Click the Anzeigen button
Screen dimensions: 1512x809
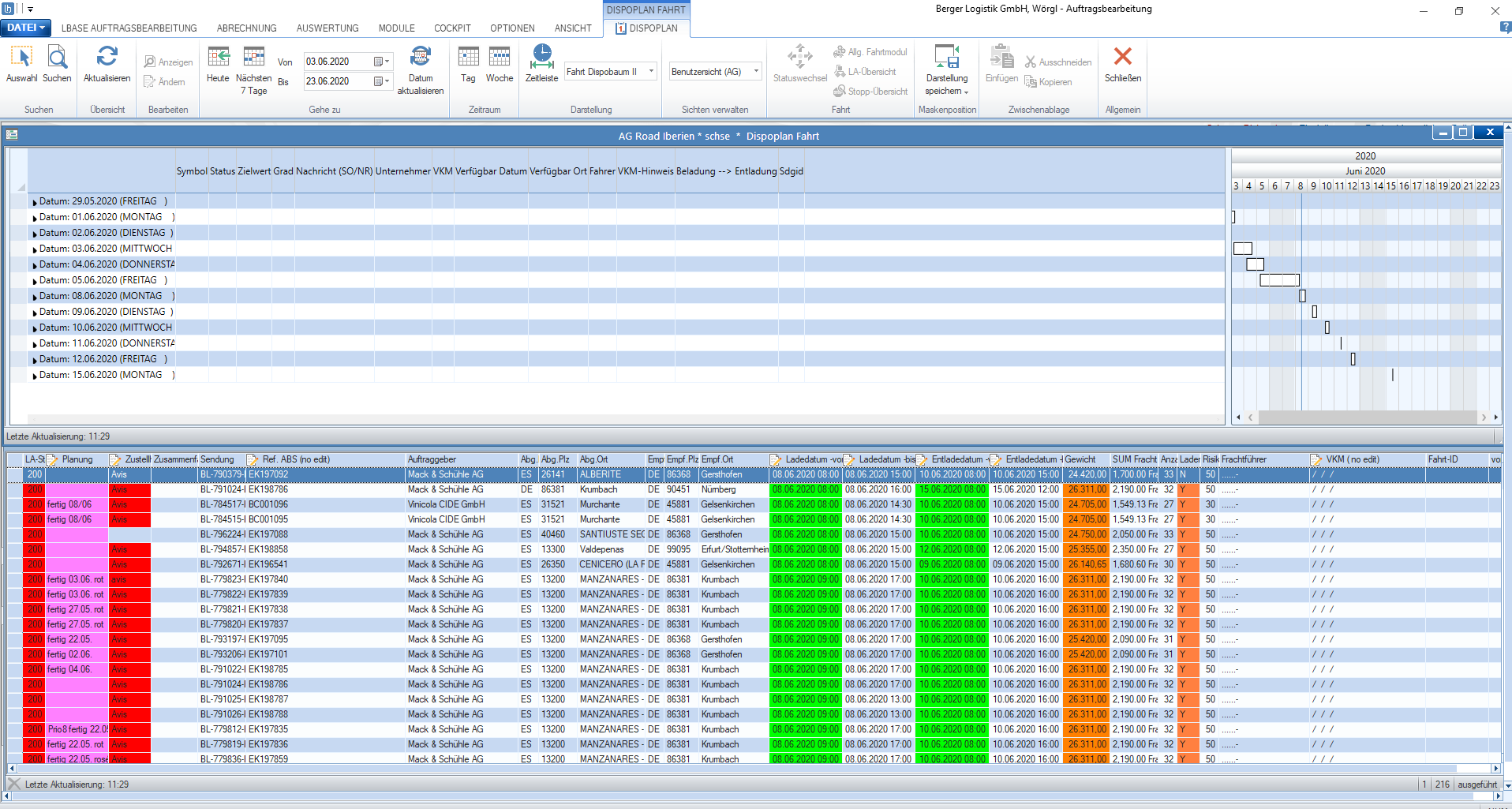point(168,62)
